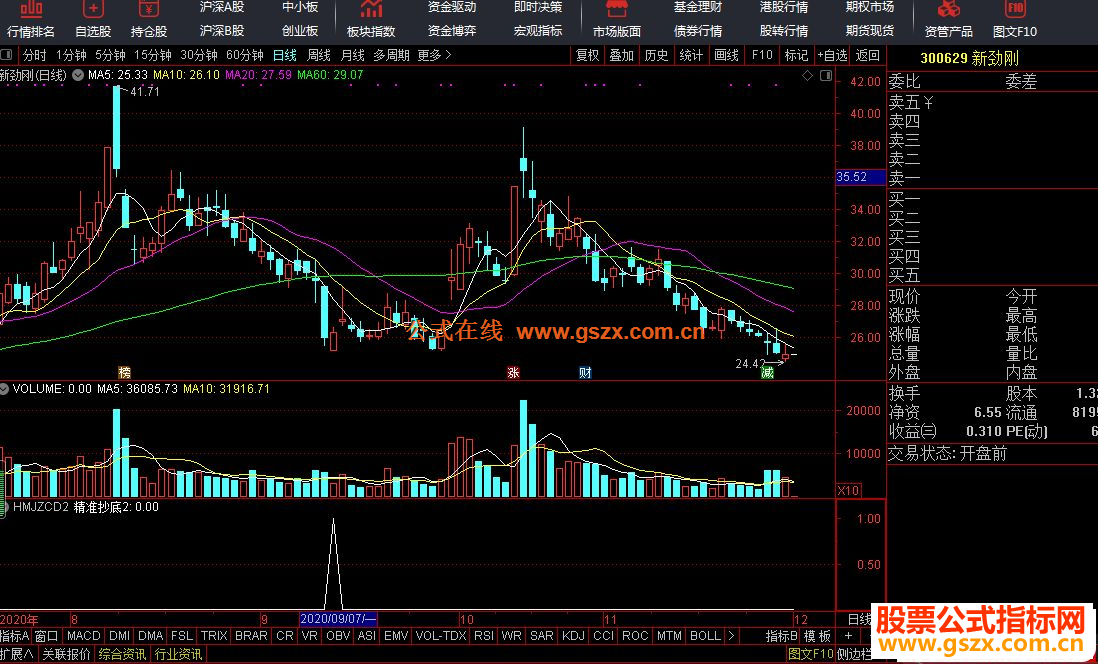Open the 模板 template option
The image size is (1098, 664).
pyautogui.click(x=817, y=636)
